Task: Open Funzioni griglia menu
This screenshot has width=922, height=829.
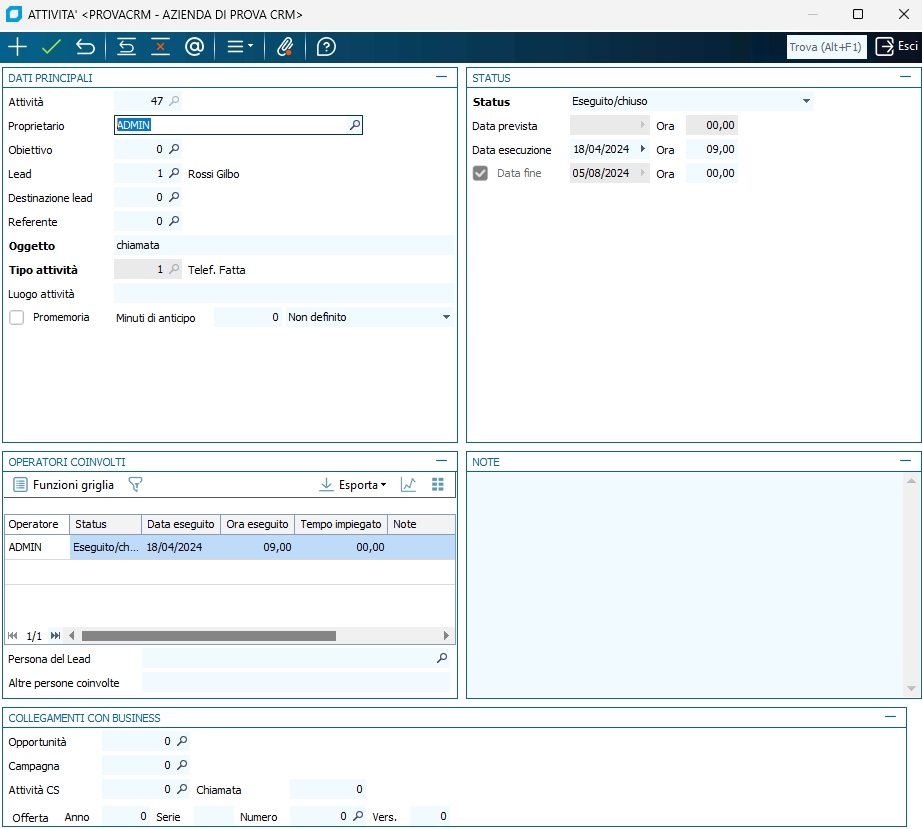Action: (x=64, y=485)
